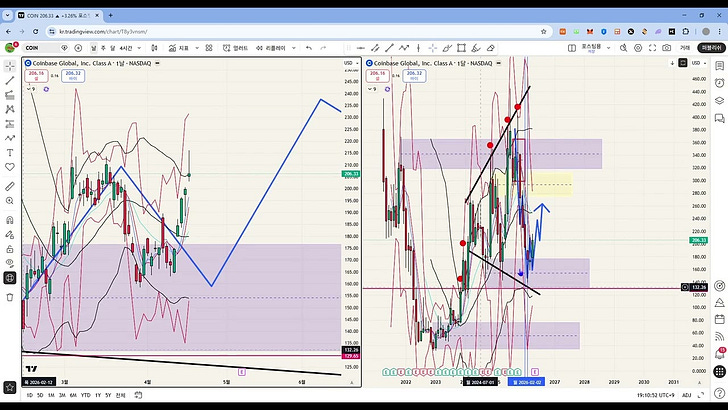This screenshot has width=728, height=410.
Task: Select the vertical line tool in favorites bar
Action: [418, 48]
